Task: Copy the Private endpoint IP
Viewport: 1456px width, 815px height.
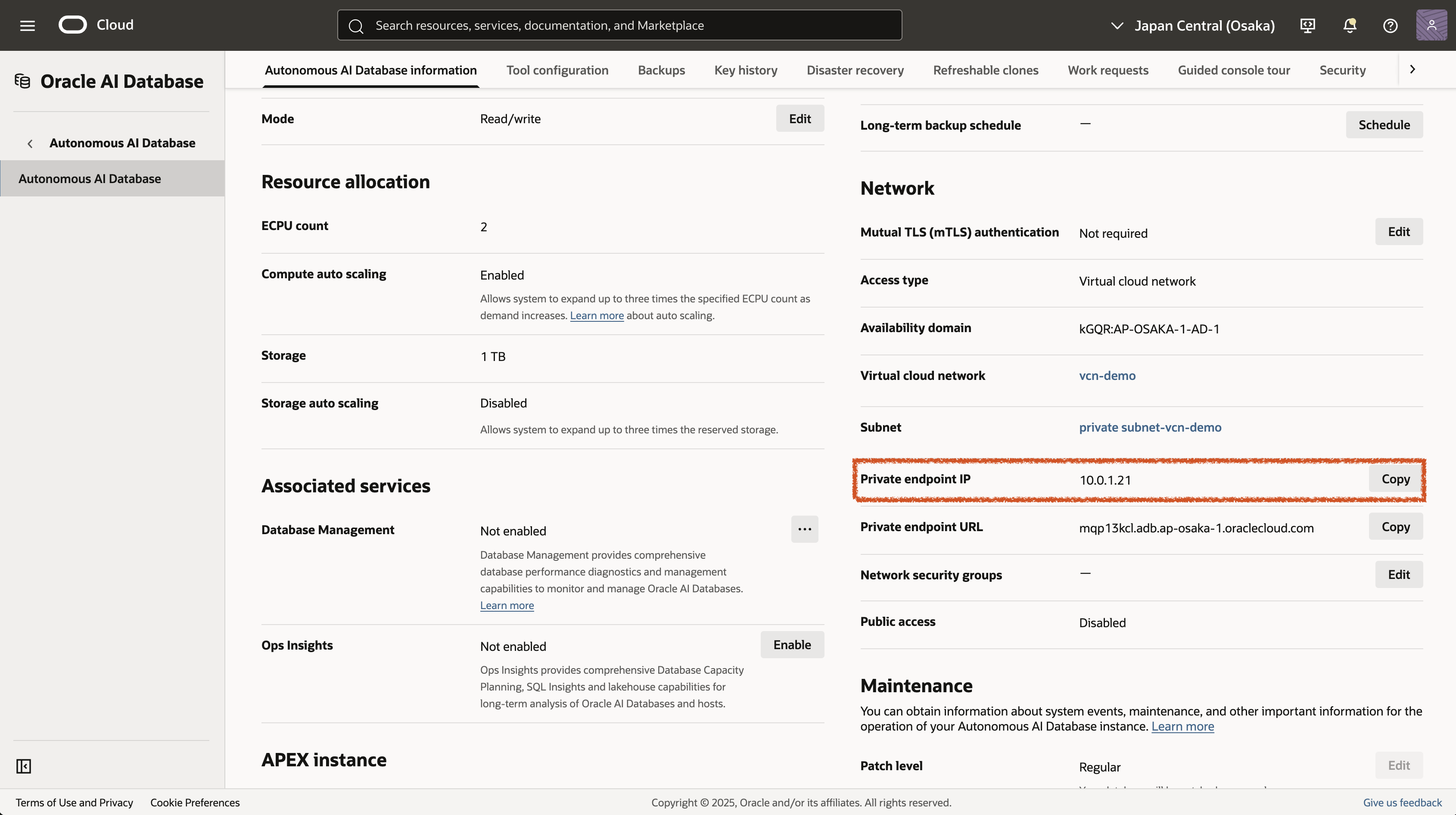Action: (1395, 479)
